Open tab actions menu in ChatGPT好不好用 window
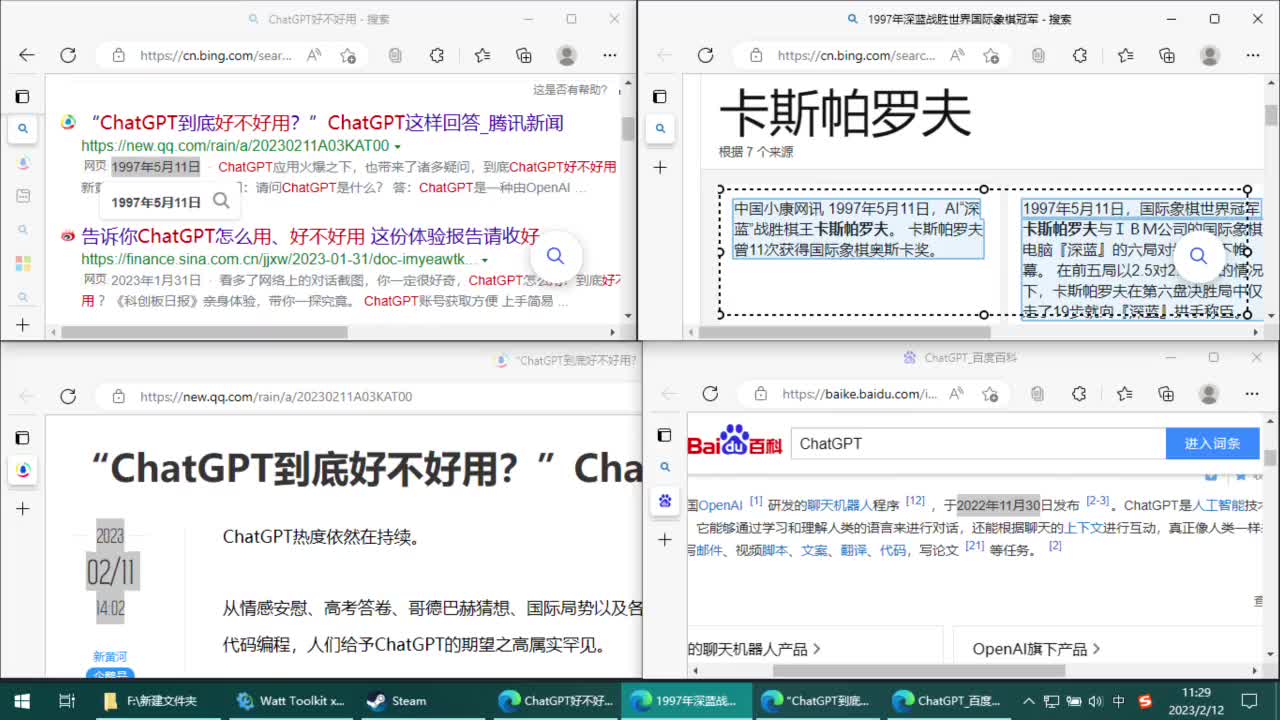 coord(22,97)
